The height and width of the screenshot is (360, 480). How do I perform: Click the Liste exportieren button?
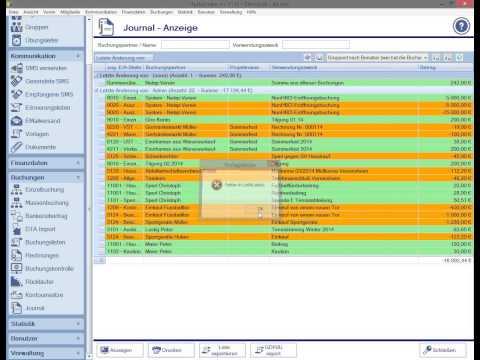click(x=222, y=350)
